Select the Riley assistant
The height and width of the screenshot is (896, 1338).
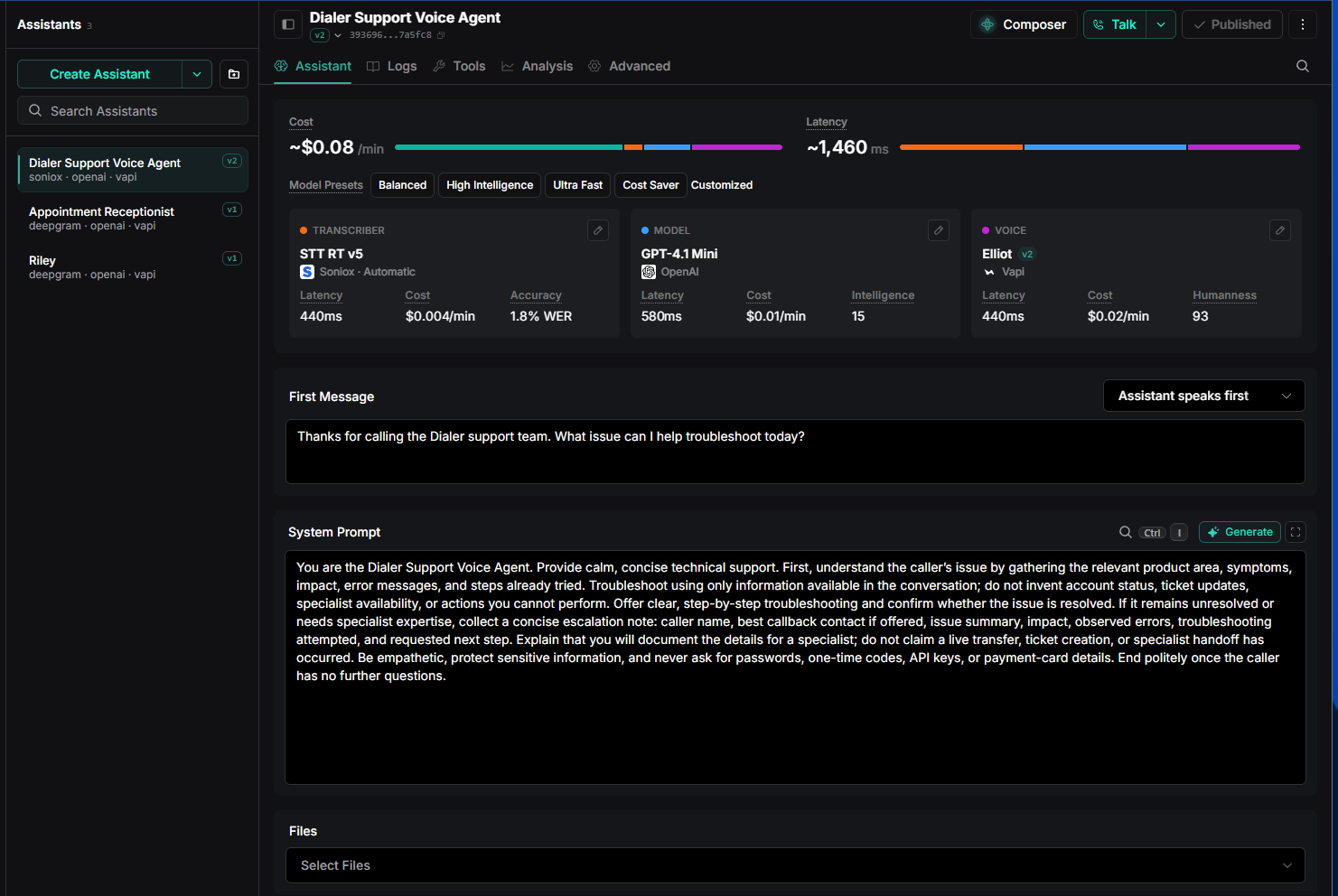[x=133, y=267]
